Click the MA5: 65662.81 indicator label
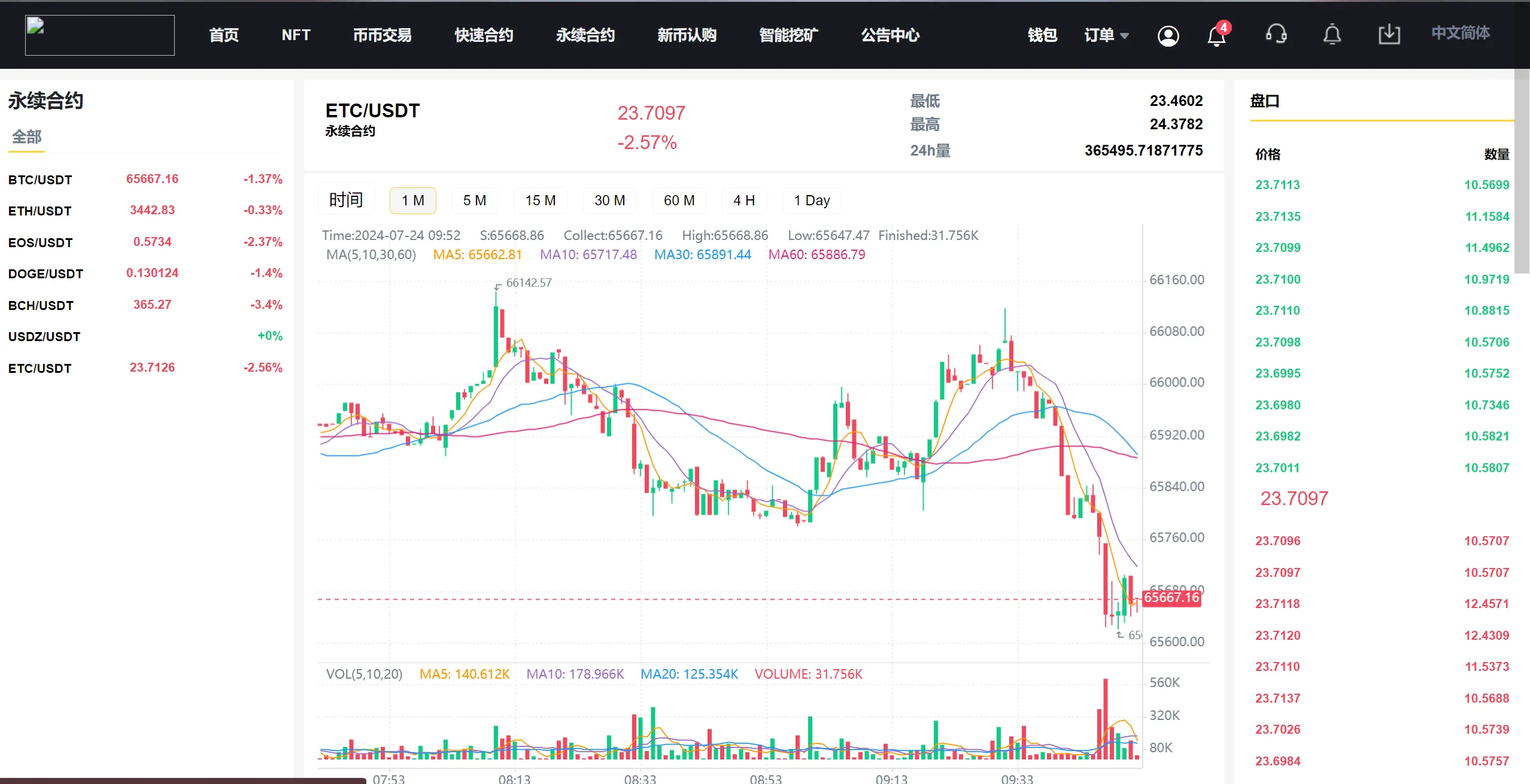 (477, 255)
